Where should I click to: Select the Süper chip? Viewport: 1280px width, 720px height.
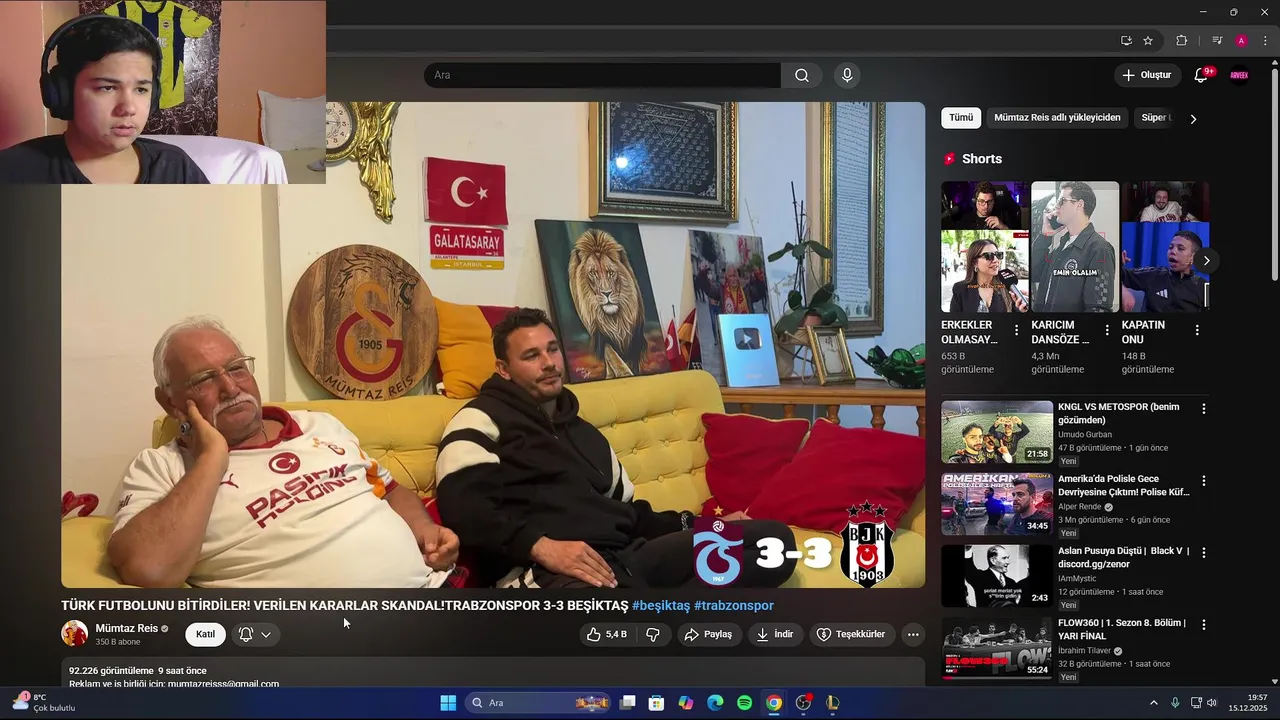pyautogui.click(x=1154, y=117)
